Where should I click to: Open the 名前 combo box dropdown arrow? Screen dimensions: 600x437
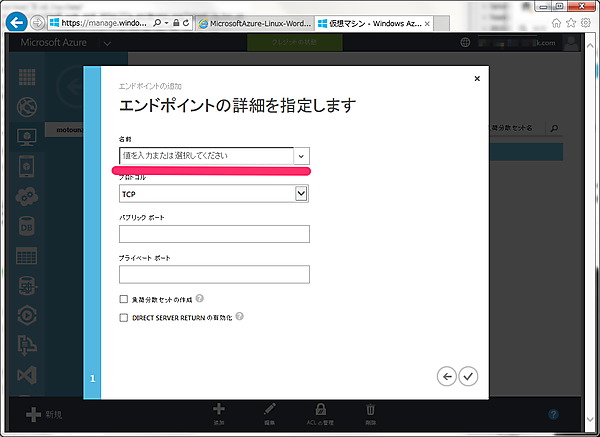(301, 156)
